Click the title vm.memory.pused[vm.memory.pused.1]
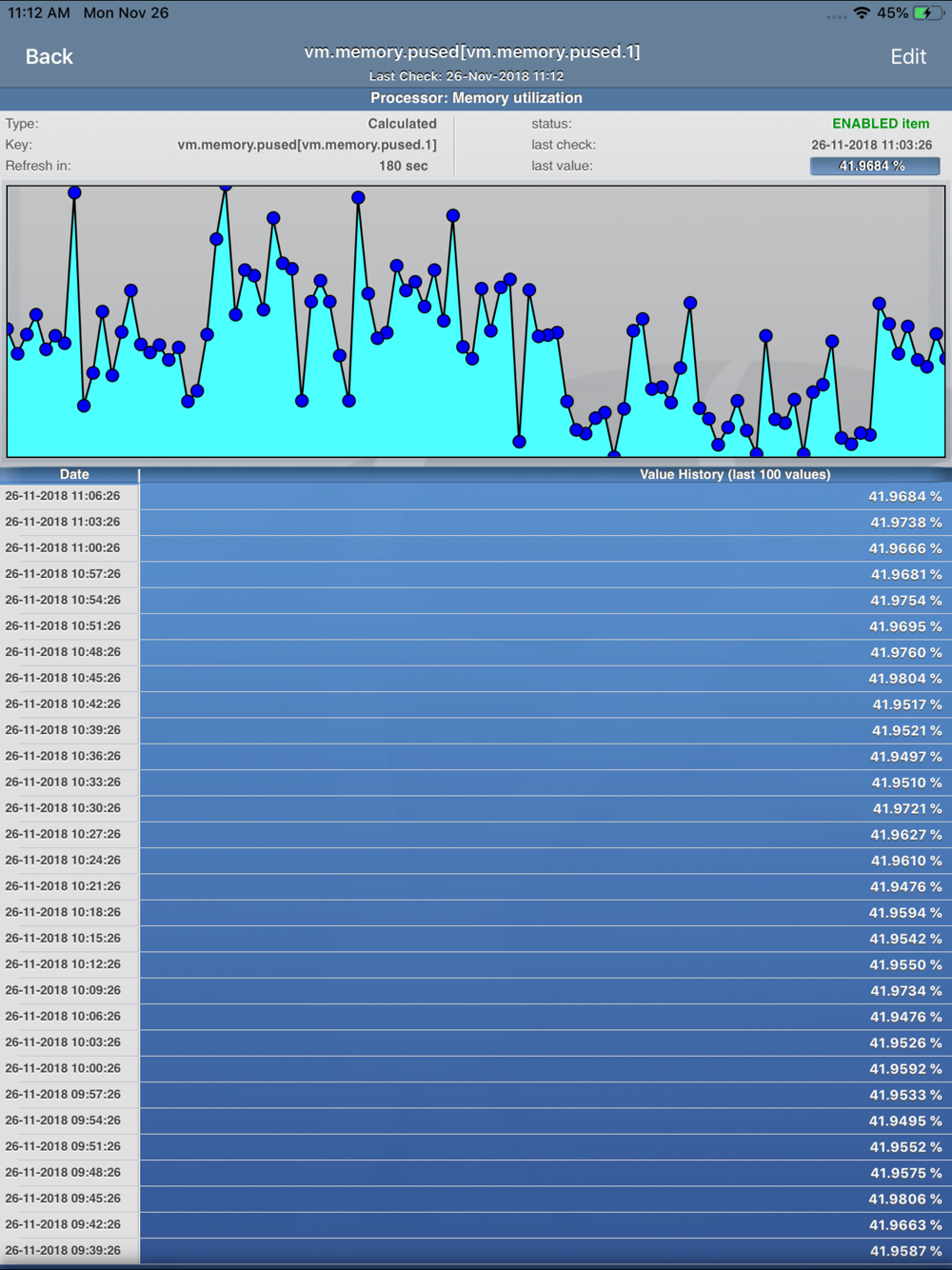This screenshot has height=1270, width=952. [472, 52]
